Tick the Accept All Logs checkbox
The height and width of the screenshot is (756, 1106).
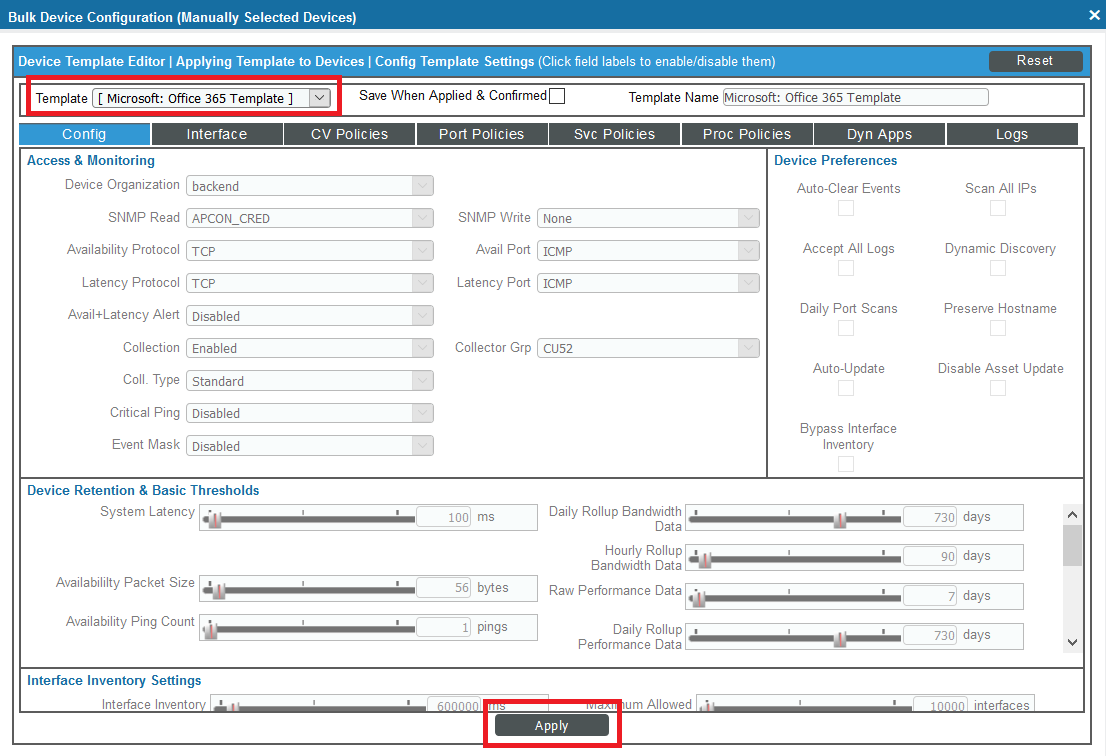tap(846, 268)
